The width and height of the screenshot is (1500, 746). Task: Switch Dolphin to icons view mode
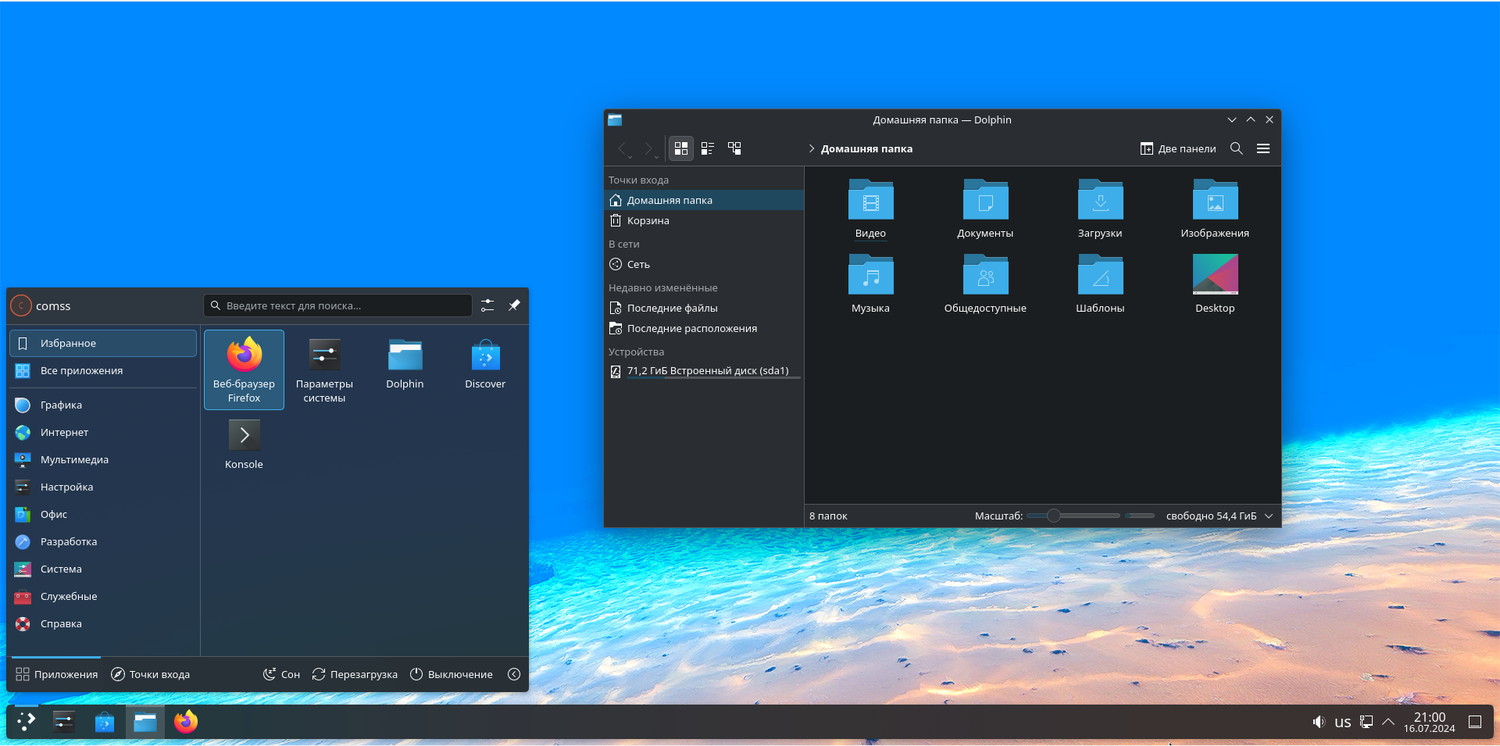pos(681,148)
